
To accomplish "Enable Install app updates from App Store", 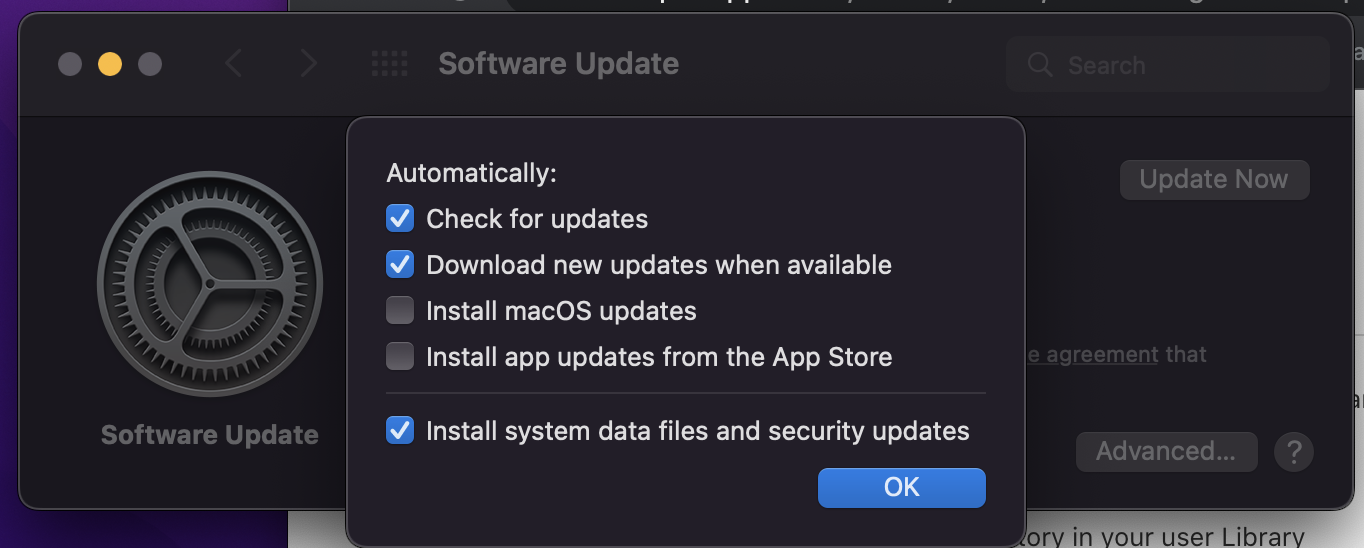I will click(x=400, y=356).
